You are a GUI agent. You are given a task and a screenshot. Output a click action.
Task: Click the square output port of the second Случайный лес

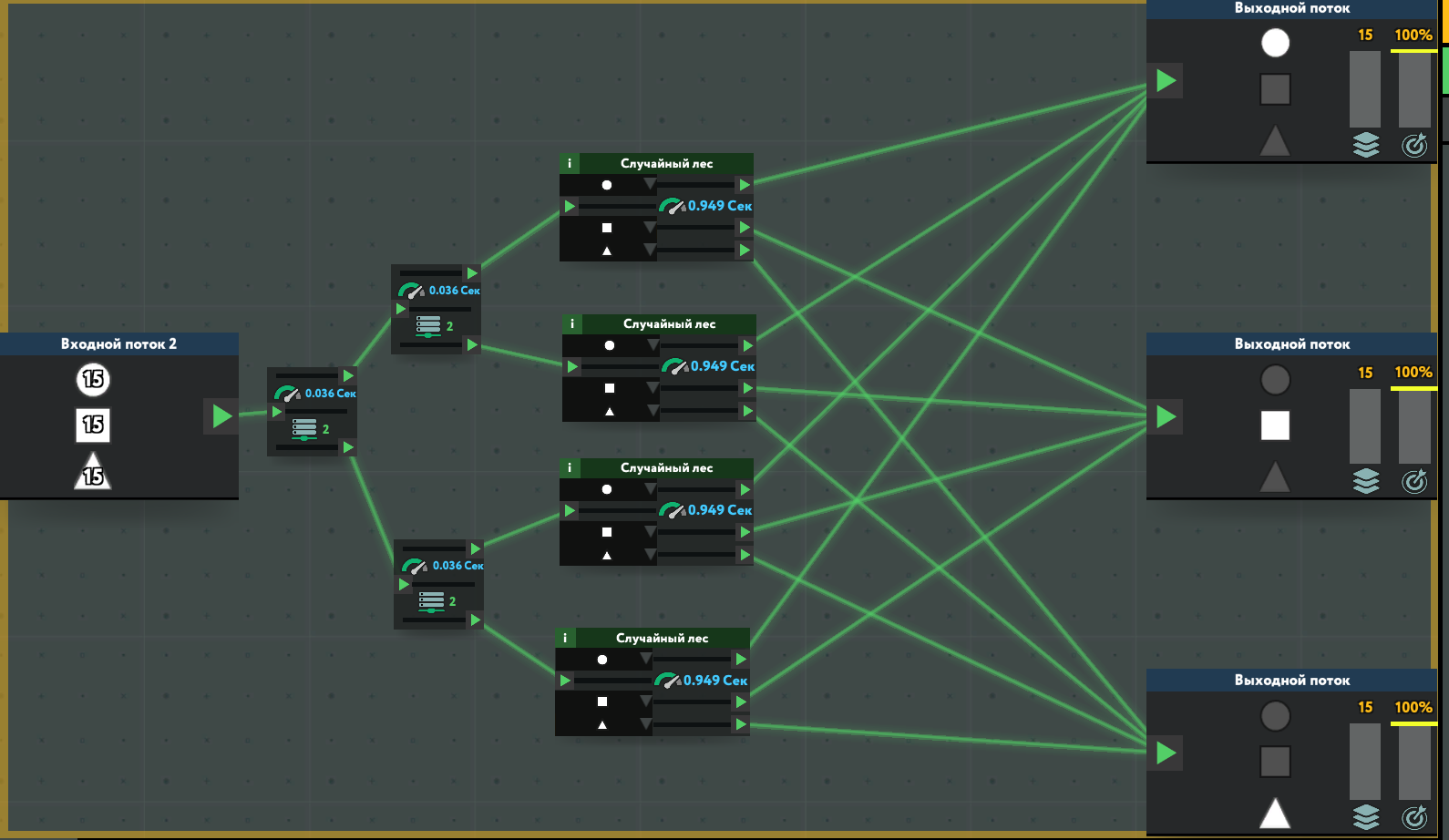tap(747, 388)
